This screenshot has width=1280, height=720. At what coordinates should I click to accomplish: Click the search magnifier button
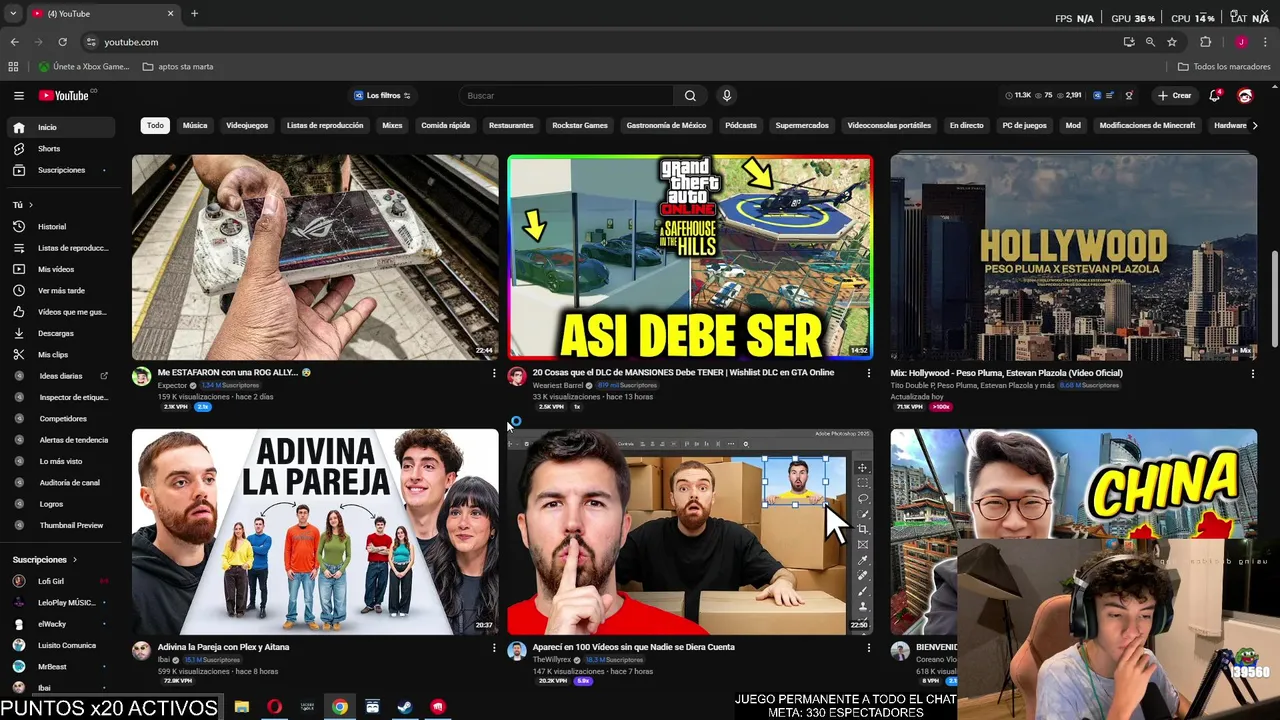690,96
